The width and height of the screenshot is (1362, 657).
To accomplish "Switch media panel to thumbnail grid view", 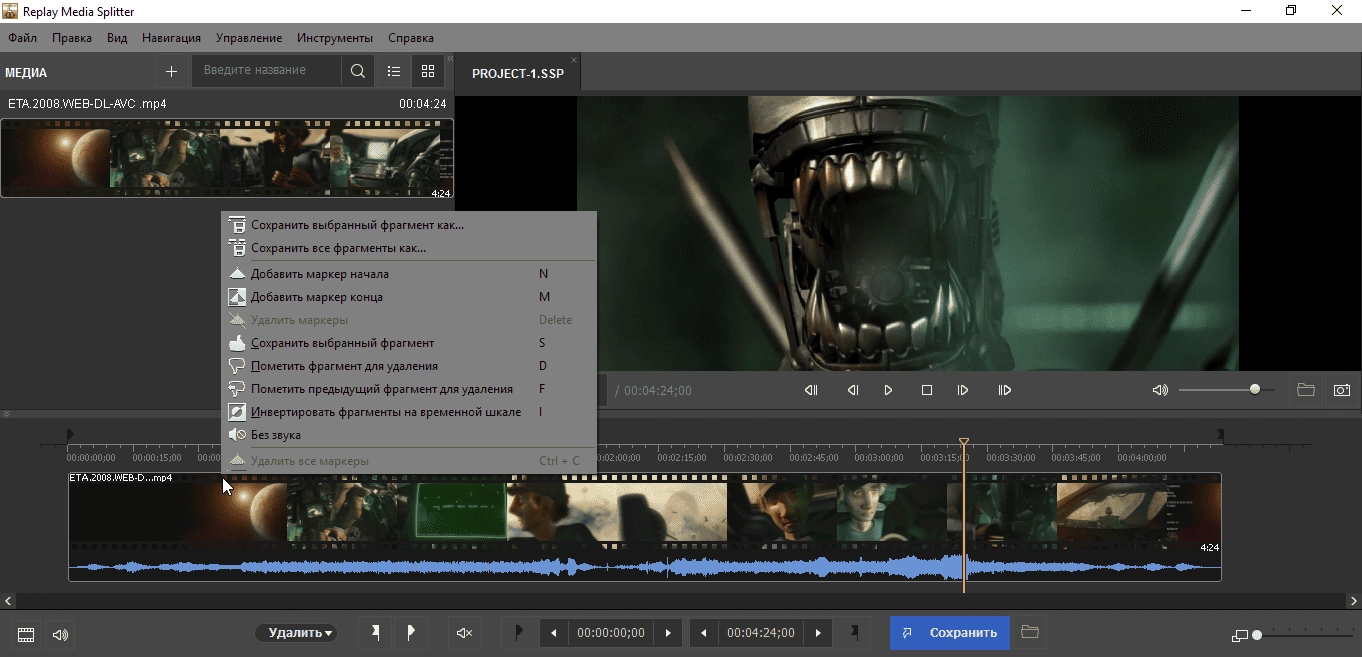I will pos(428,71).
